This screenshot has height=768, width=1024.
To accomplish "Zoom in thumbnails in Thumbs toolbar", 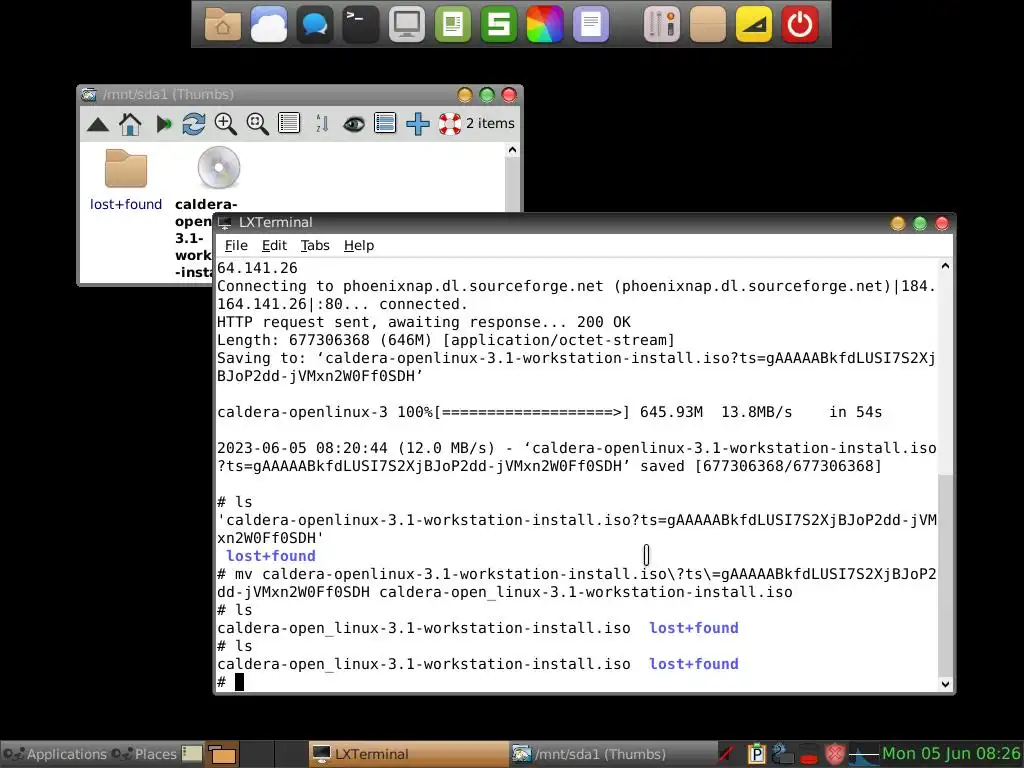I will pyautogui.click(x=225, y=123).
